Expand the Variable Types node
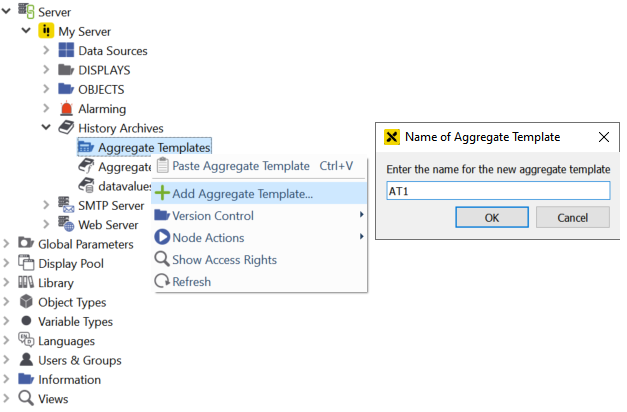 tap(6, 321)
